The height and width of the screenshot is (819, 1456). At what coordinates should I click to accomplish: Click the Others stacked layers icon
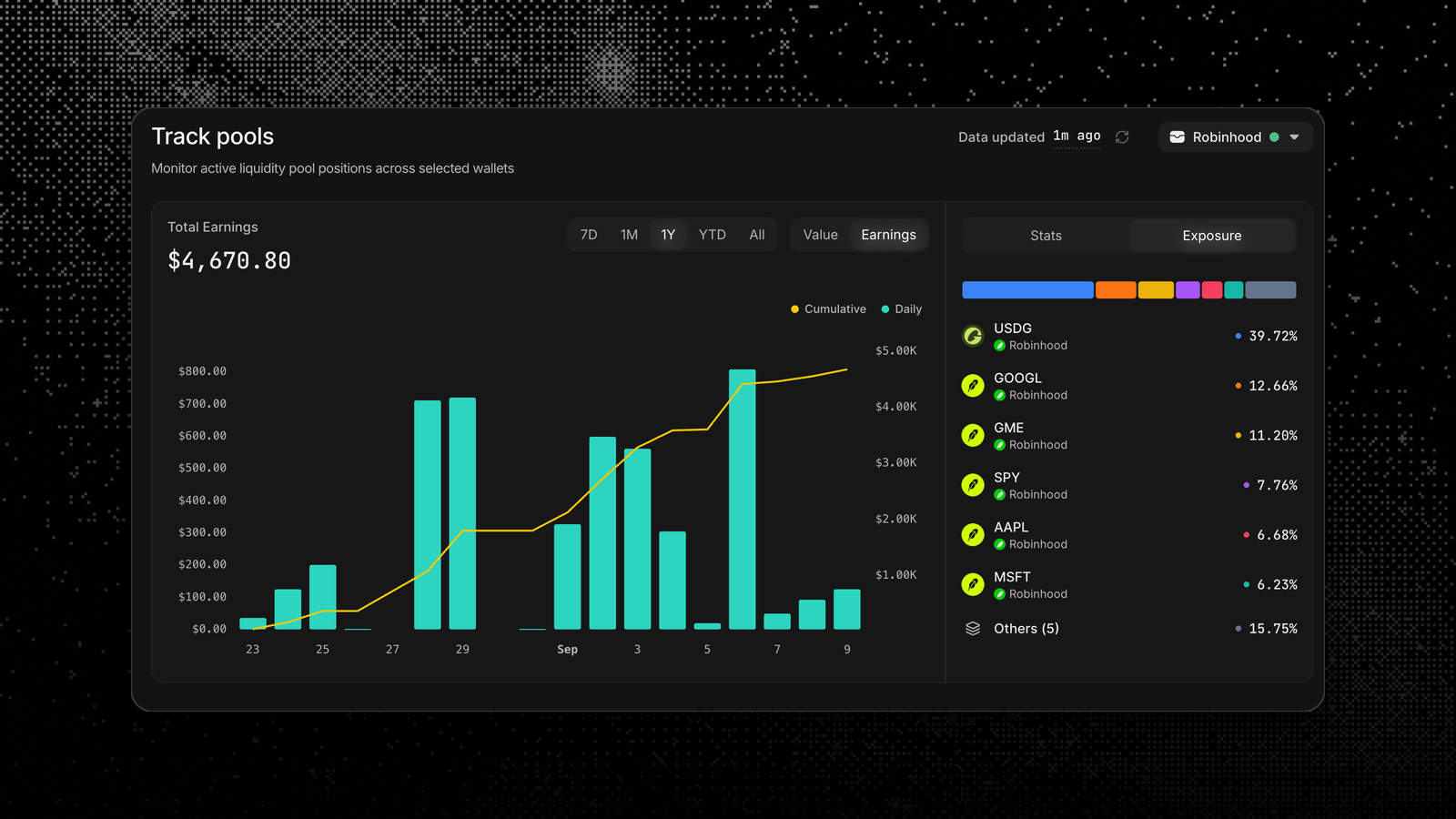coord(973,629)
